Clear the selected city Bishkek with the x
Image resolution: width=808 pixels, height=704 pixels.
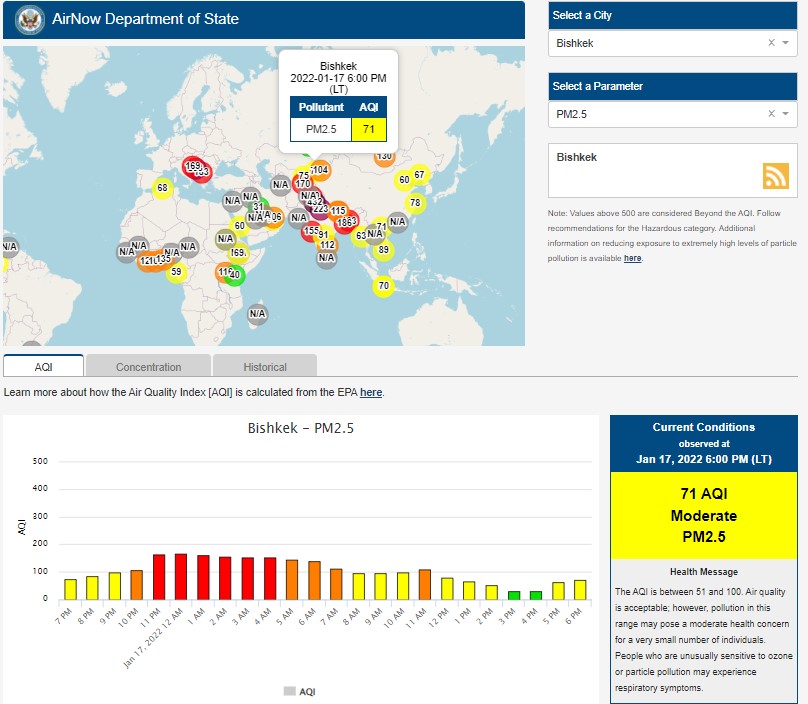pyautogui.click(x=771, y=43)
